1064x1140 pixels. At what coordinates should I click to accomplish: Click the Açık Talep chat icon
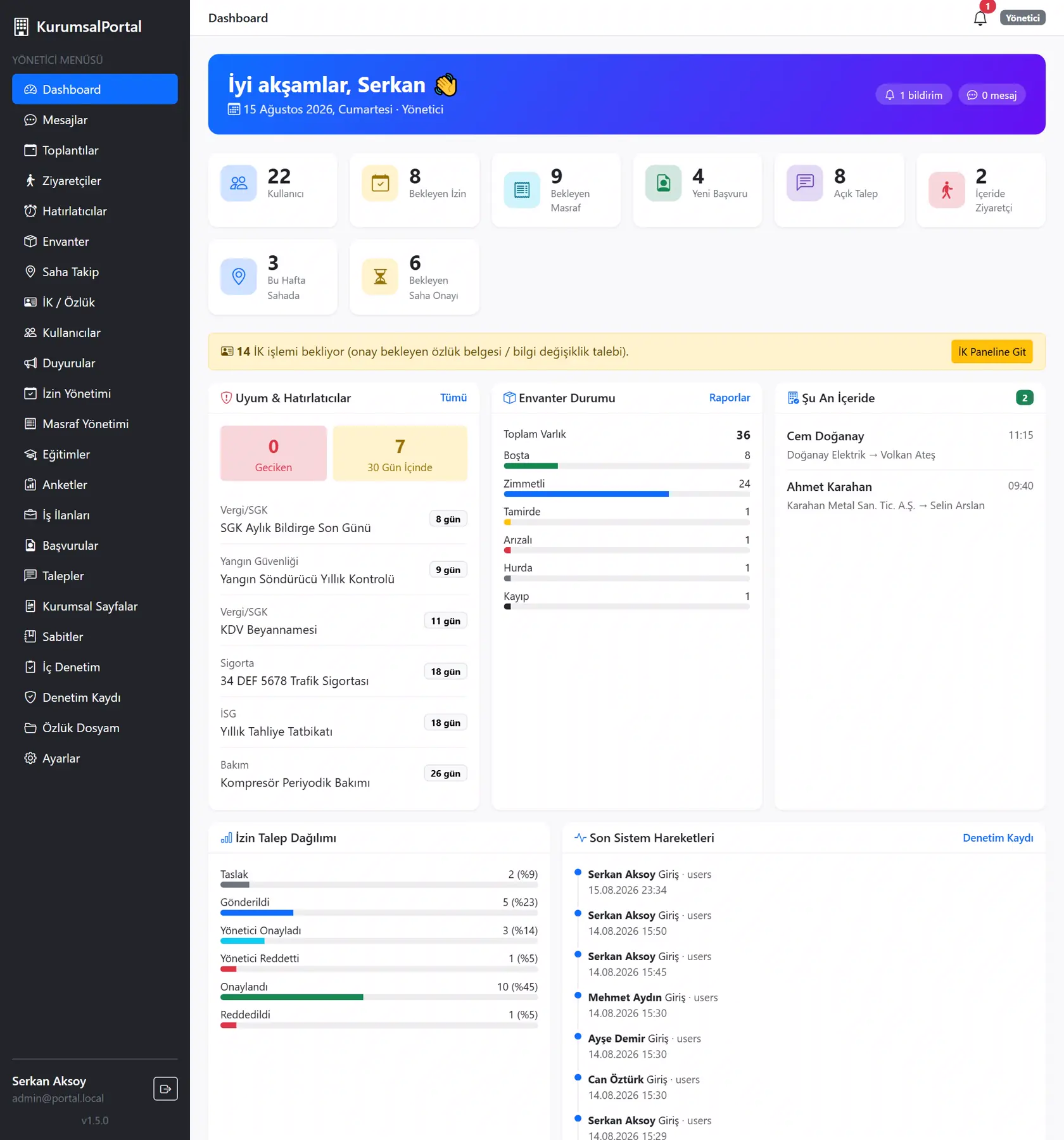point(805,183)
